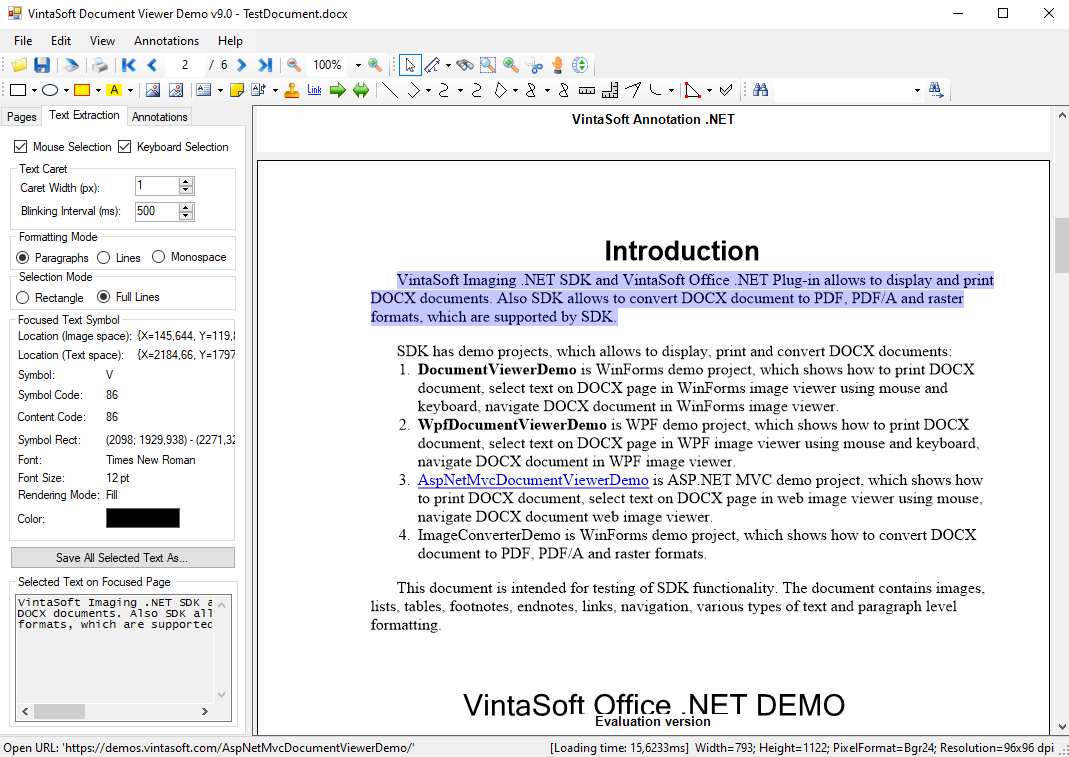The height and width of the screenshot is (757, 1069).
Task: Select the hand pan tool
Action: (558, 65)
